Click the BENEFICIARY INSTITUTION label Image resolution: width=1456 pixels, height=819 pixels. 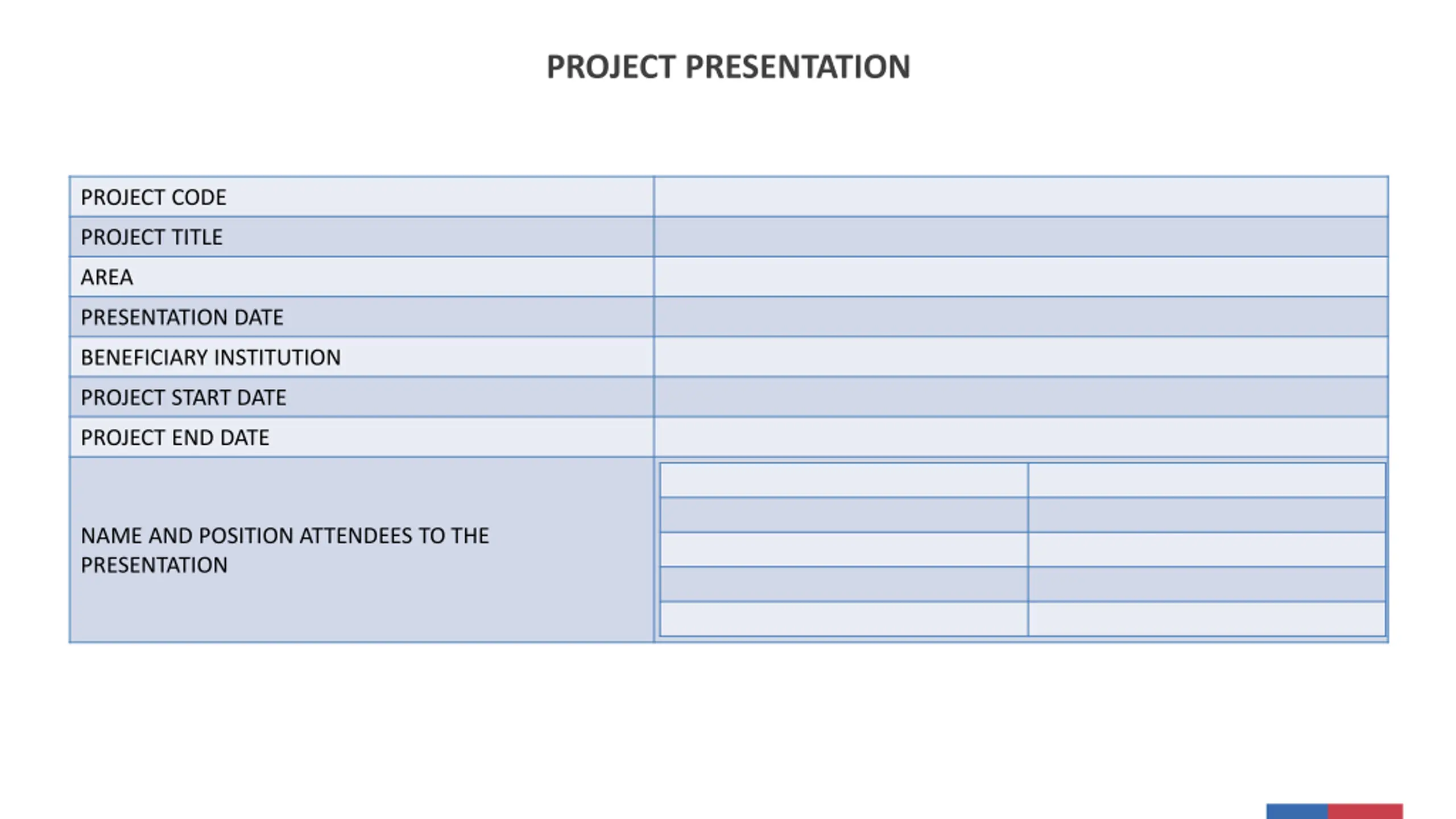pyautogui.click(x=211, y=357)
